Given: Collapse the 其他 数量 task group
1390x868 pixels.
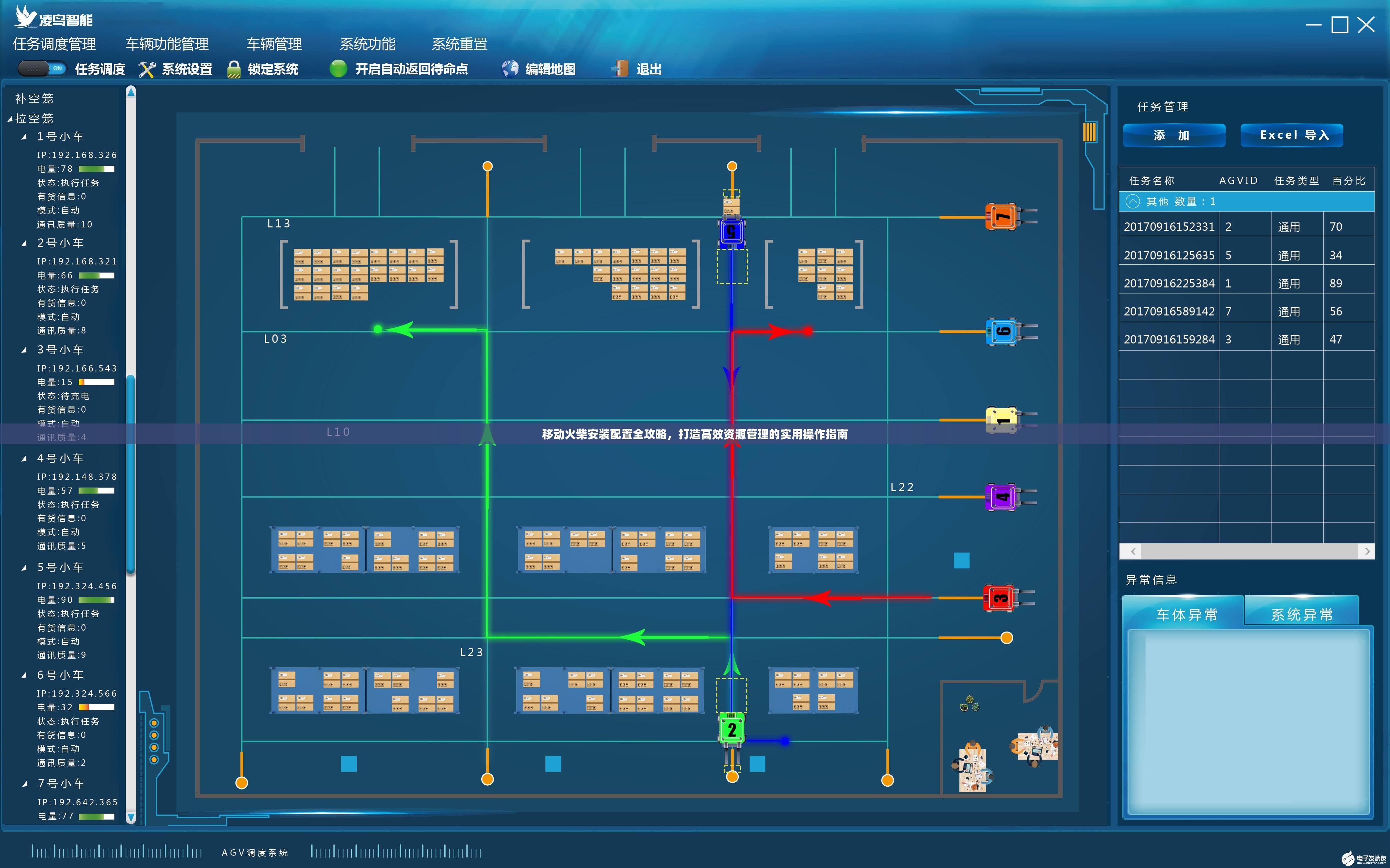Looking at the screenshot, I should (x=1133, y=201).
